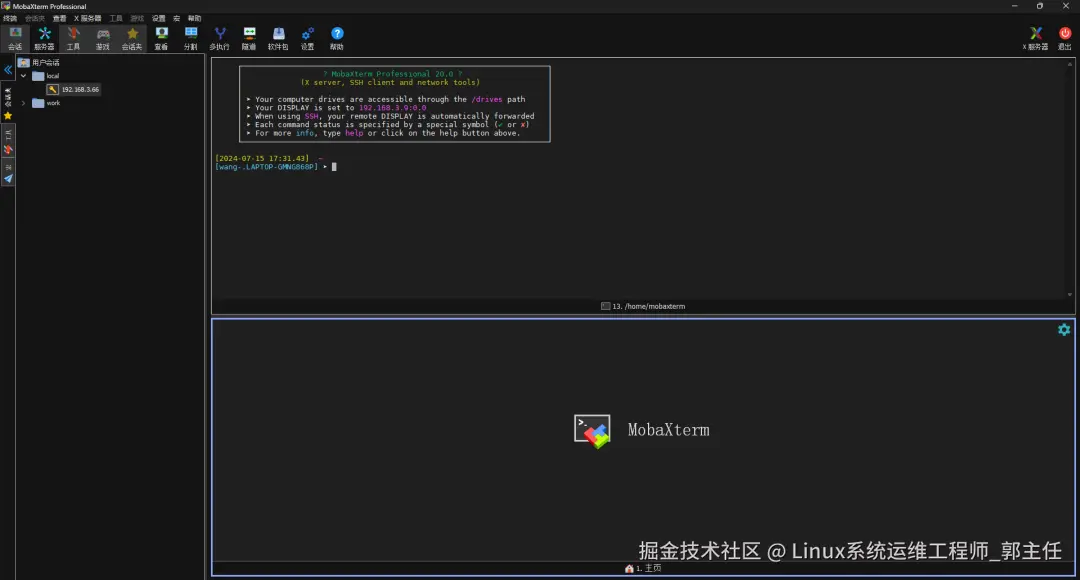Select the local folder

(46, 76)
